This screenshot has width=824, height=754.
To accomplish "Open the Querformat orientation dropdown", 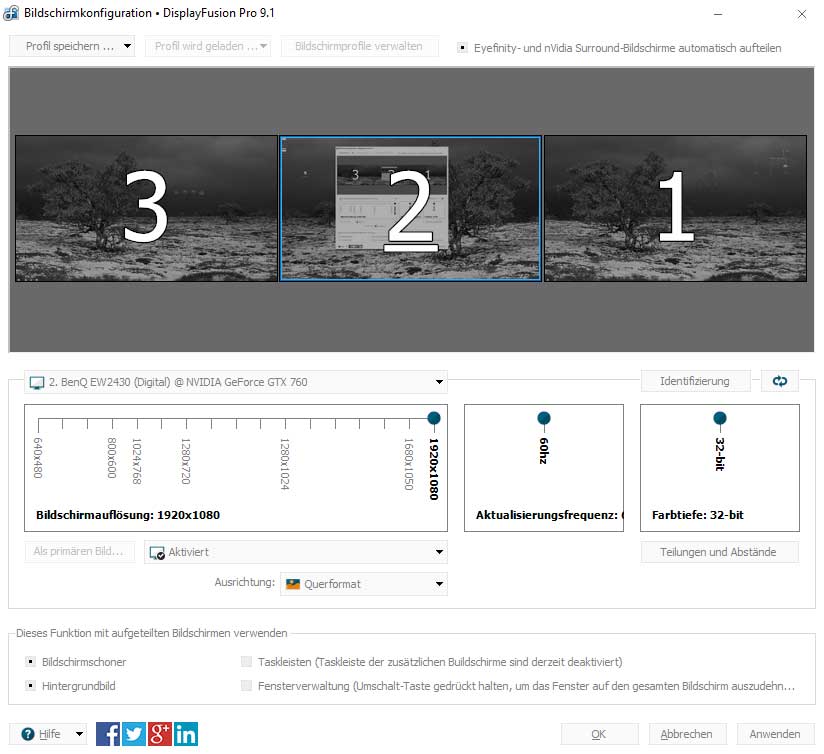I will (364, 584).
